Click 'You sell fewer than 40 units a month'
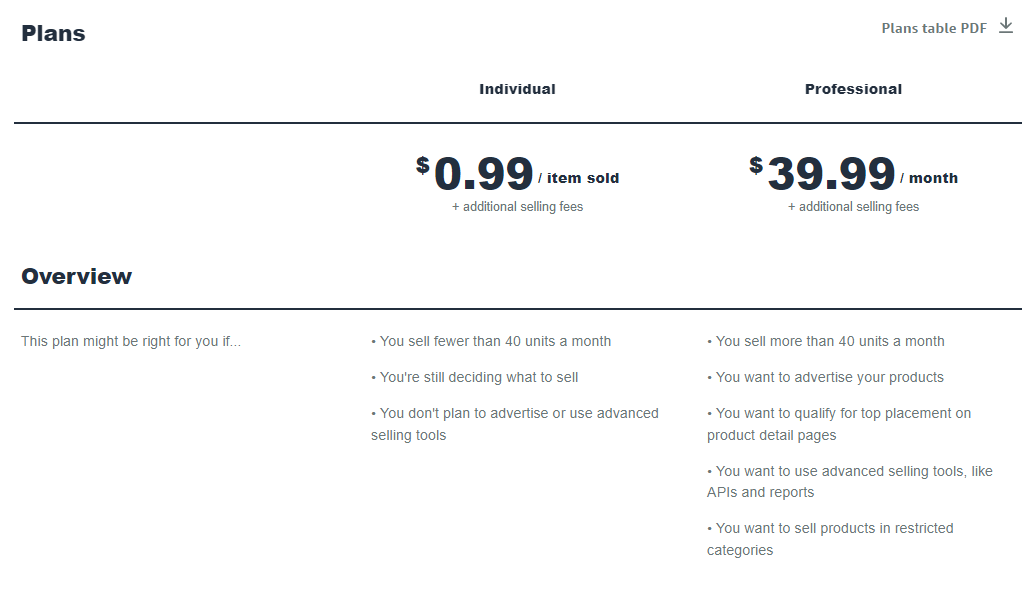Viewport: 1036px width, 607px height. 491,341
